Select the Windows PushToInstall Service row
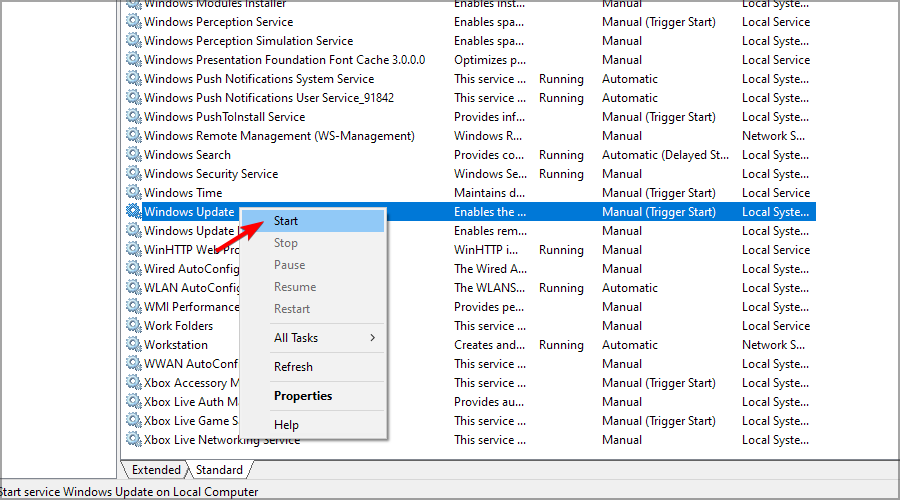Image resolution: width=900 pixels, height=500 pixels. coord(224,117)
